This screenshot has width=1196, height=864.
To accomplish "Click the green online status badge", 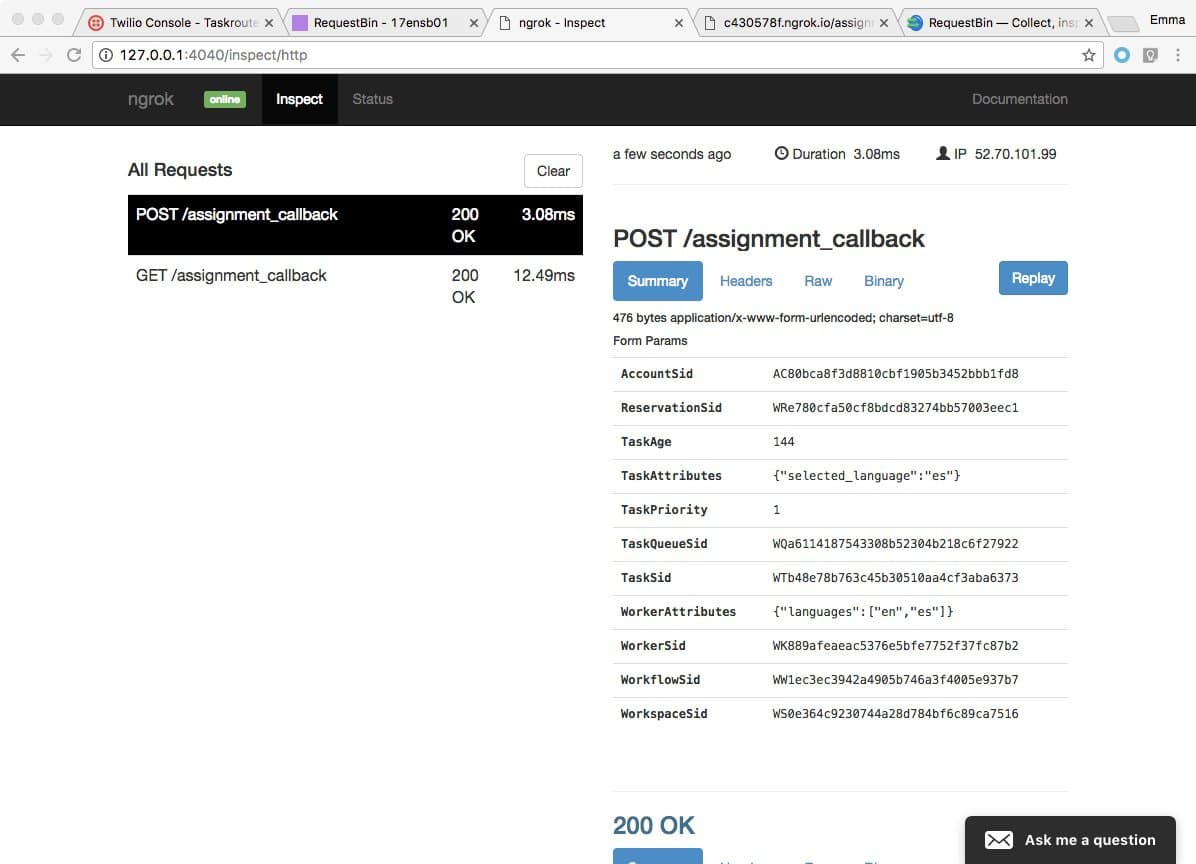I will click(x=225, y=99).
